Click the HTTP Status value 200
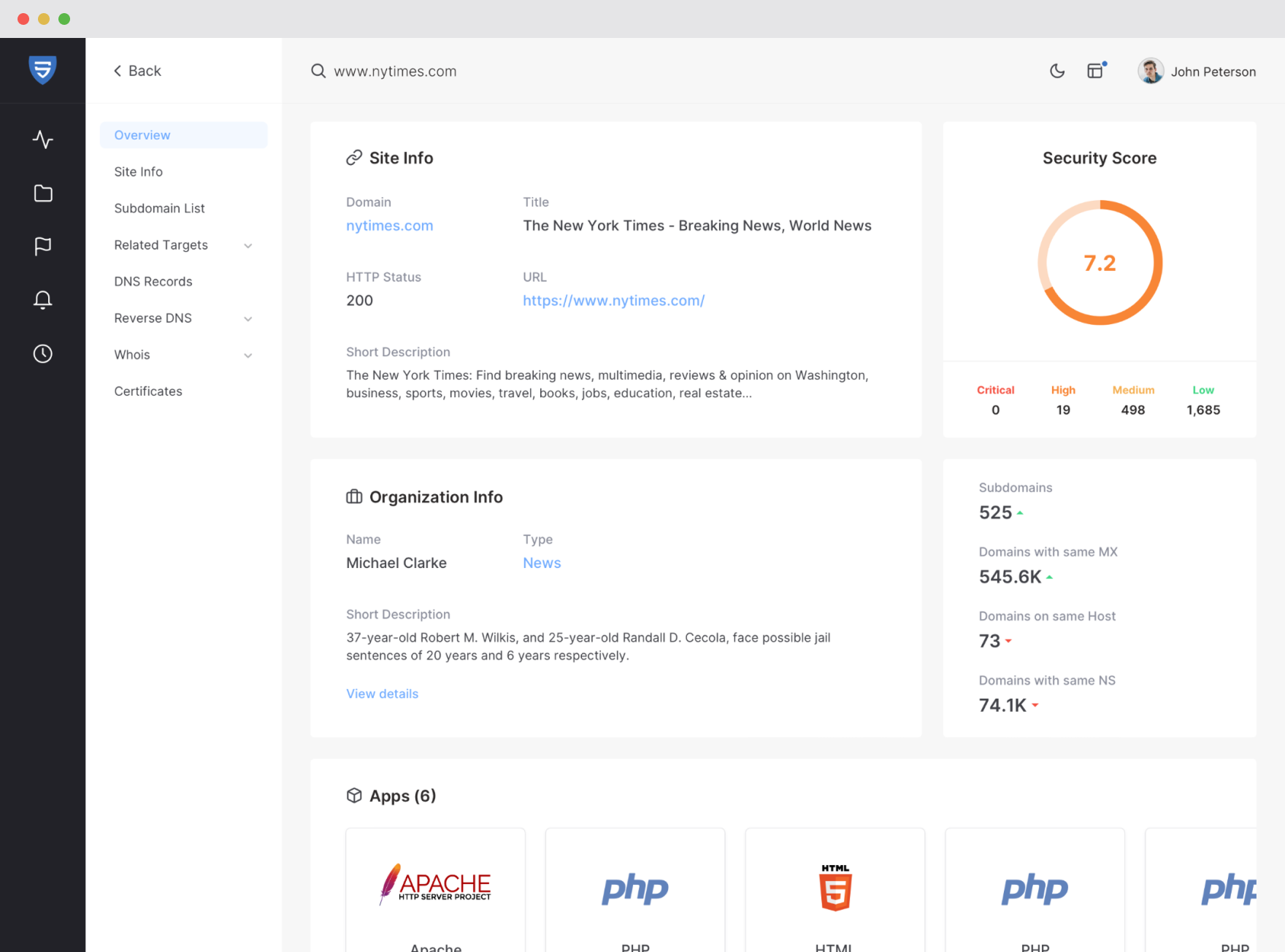This screenshot has height=952, width=1285. click(x=359, y=301)
